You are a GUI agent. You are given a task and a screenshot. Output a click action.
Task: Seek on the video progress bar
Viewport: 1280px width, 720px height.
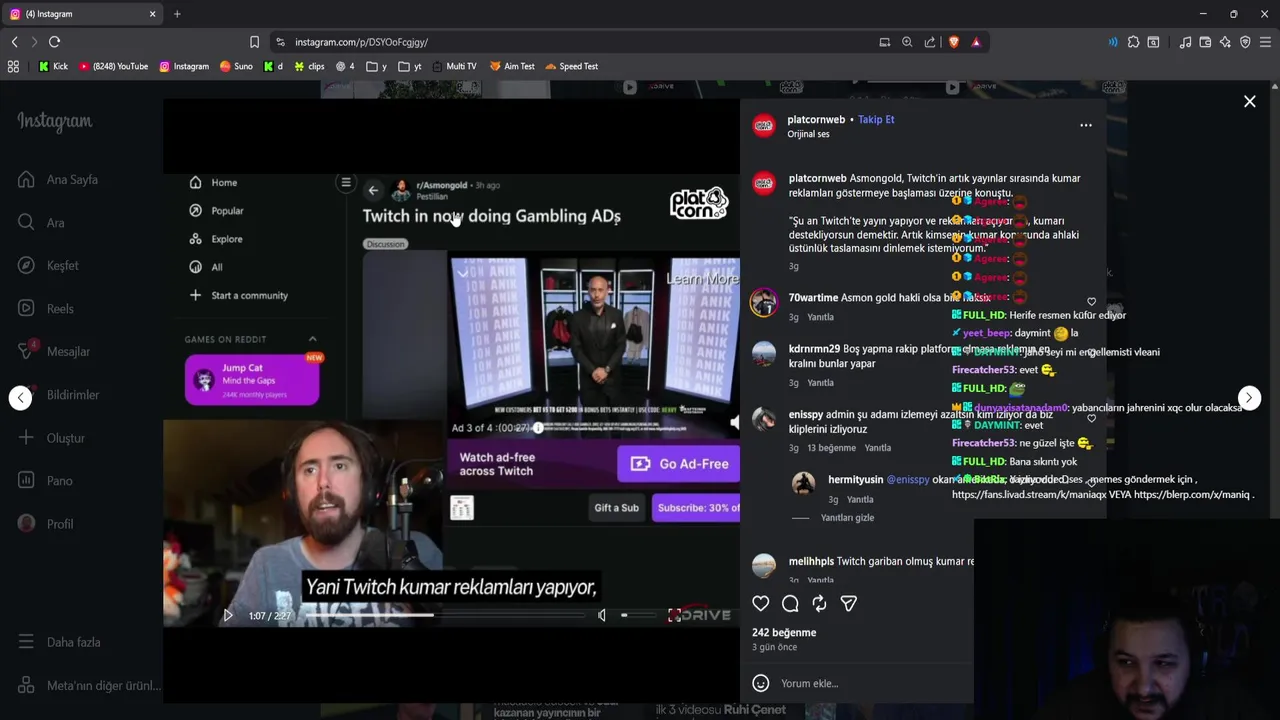click(x=445, y=615)
